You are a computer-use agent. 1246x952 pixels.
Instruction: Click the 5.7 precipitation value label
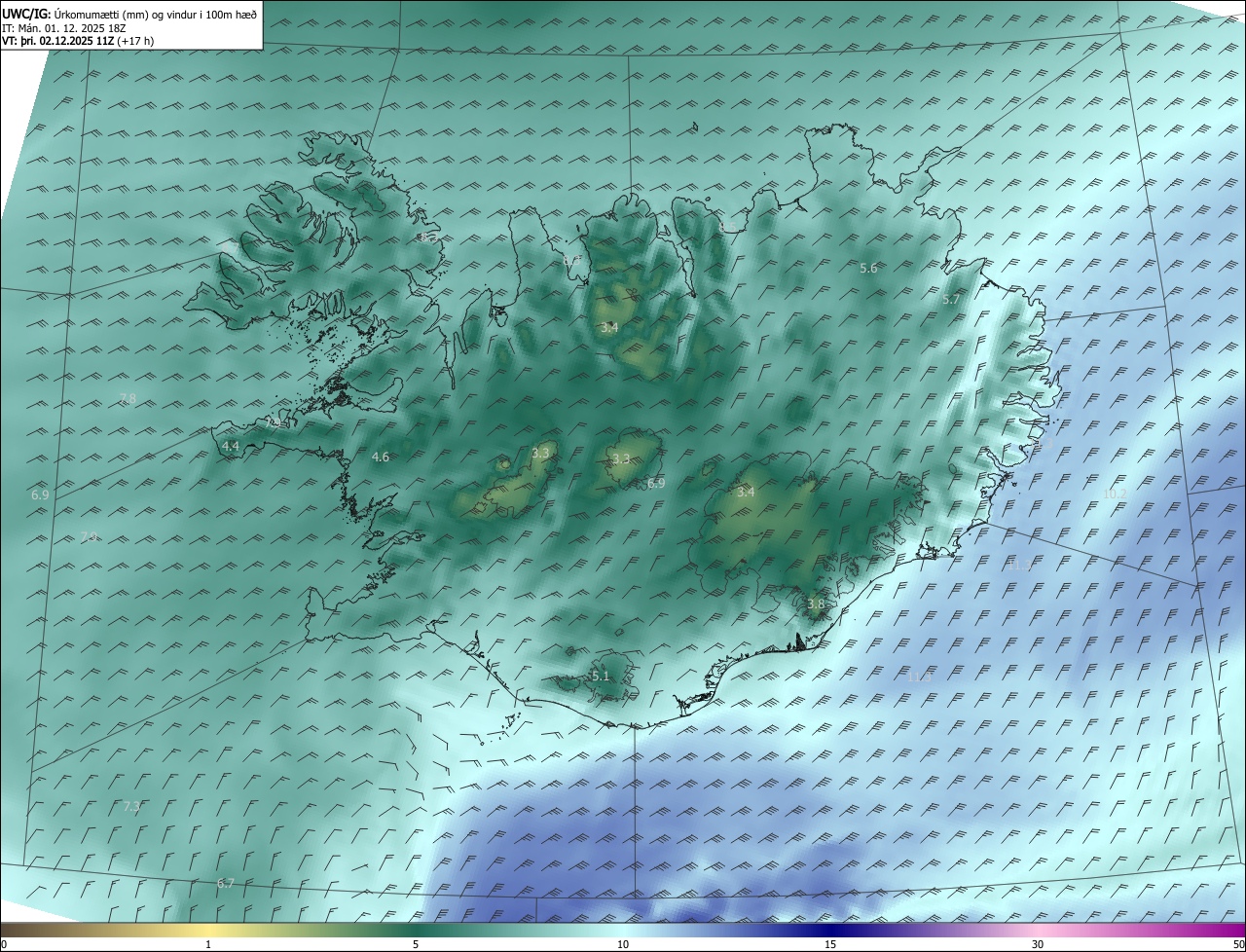click(951, 300)
